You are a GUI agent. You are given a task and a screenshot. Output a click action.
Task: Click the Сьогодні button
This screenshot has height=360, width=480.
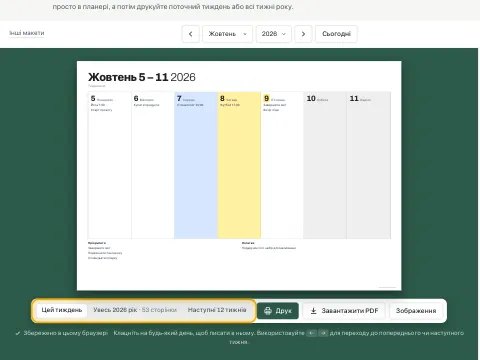tap(336, 34)
